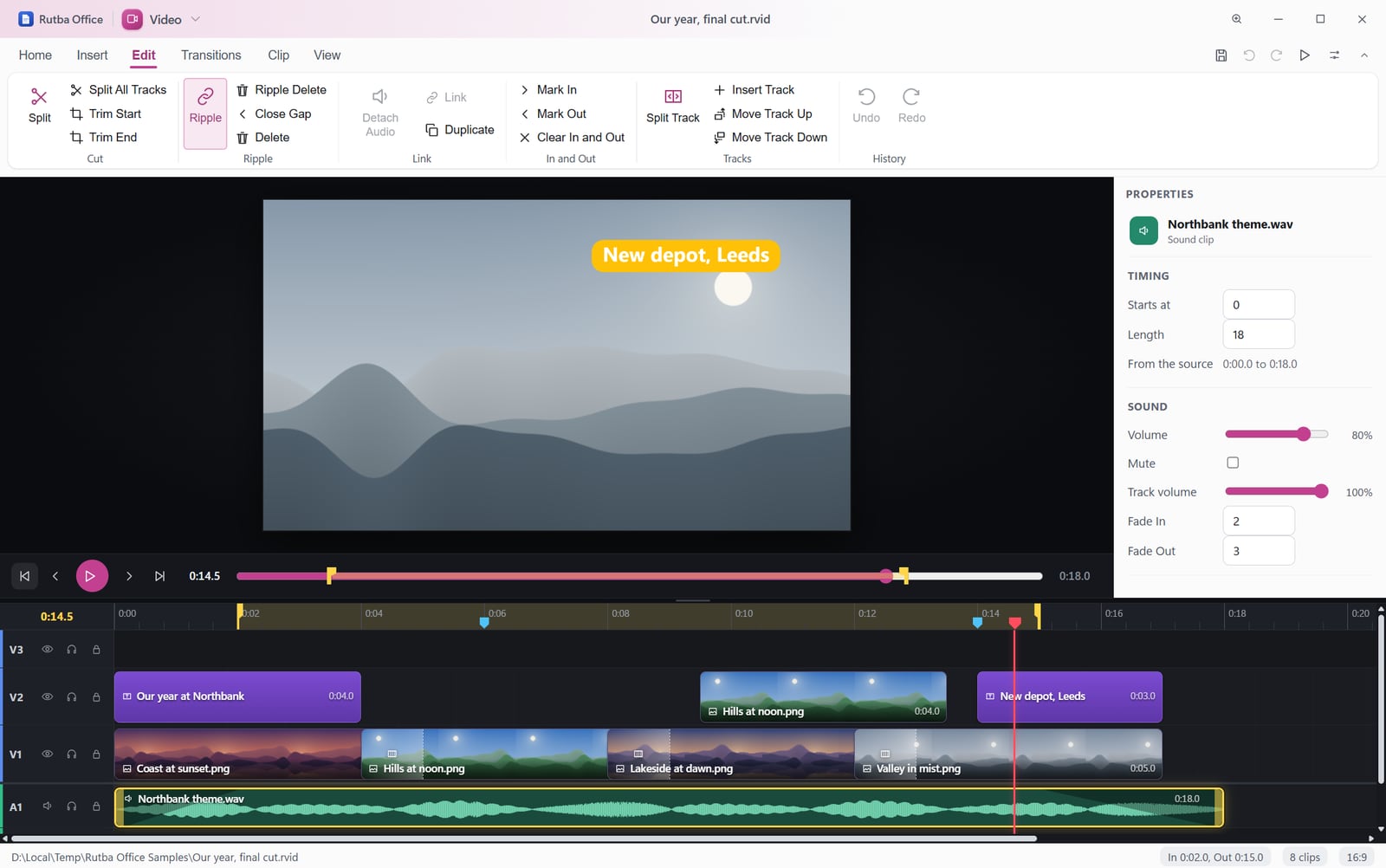
Task: Click the preview play icon at top right
Action: [1305, 55]
